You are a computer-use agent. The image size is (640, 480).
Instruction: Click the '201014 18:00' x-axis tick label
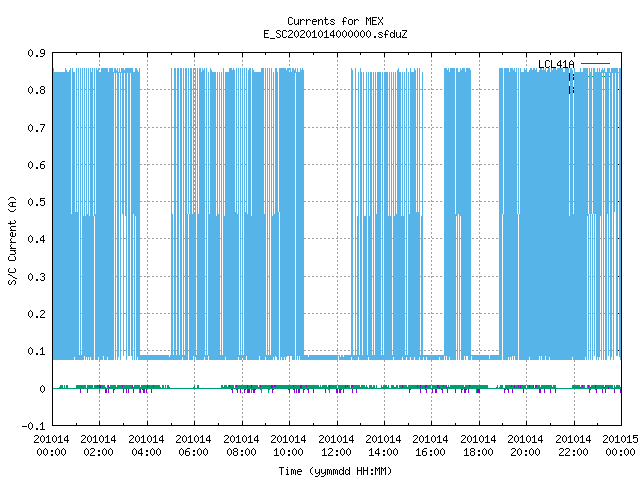pyautogui.click(x=478, y=446)
